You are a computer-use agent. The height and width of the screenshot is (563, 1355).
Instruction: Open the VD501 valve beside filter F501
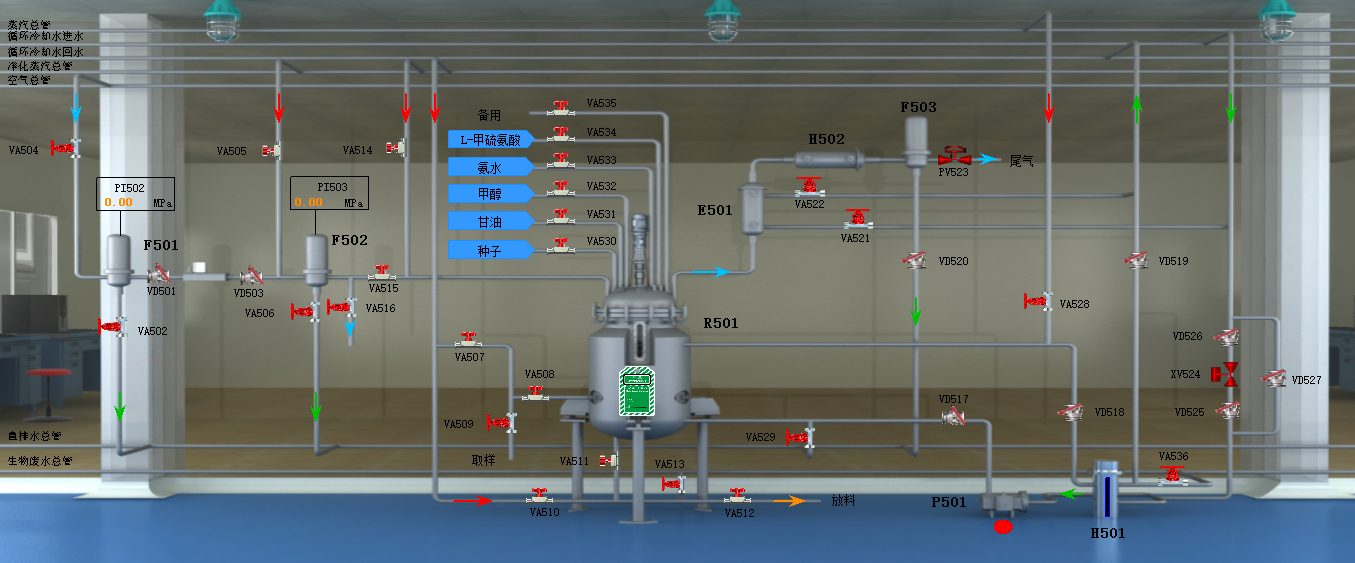coord(158,275)
